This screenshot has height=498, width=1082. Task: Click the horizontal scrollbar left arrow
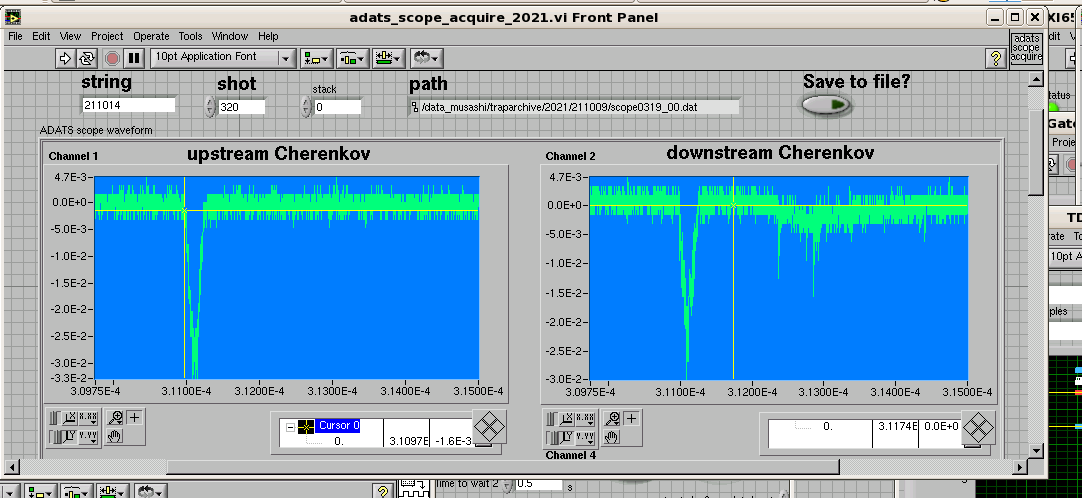pyautogui.click(x=14, y=467)
